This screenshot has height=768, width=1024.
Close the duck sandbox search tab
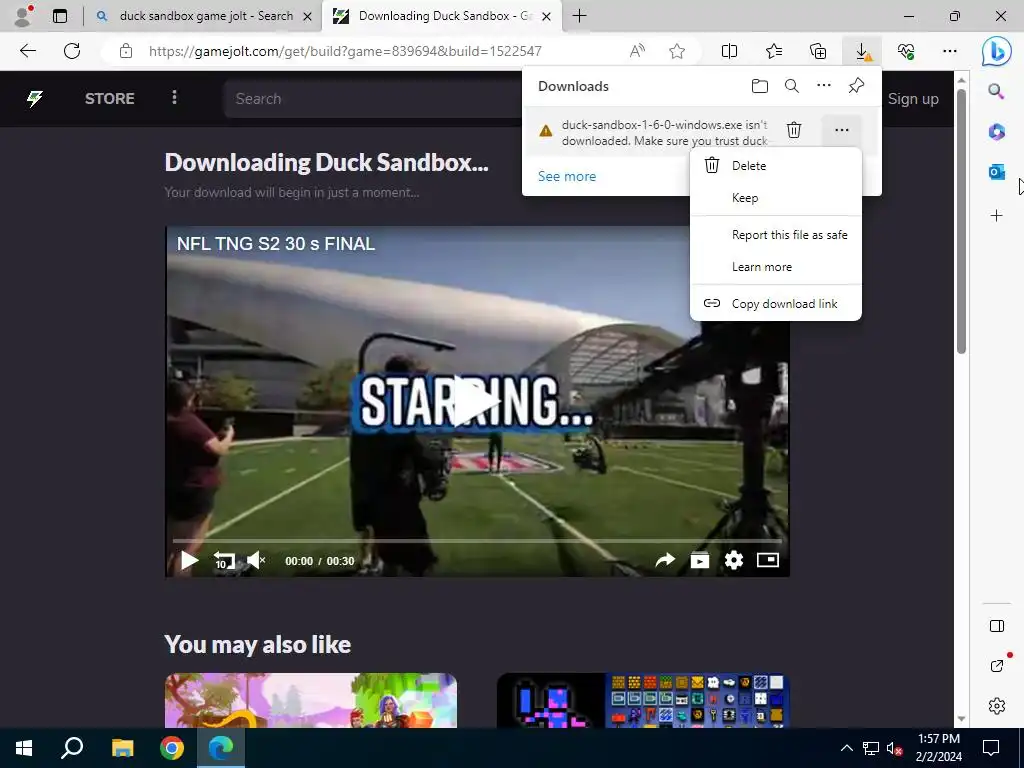[x=308, y=16]
